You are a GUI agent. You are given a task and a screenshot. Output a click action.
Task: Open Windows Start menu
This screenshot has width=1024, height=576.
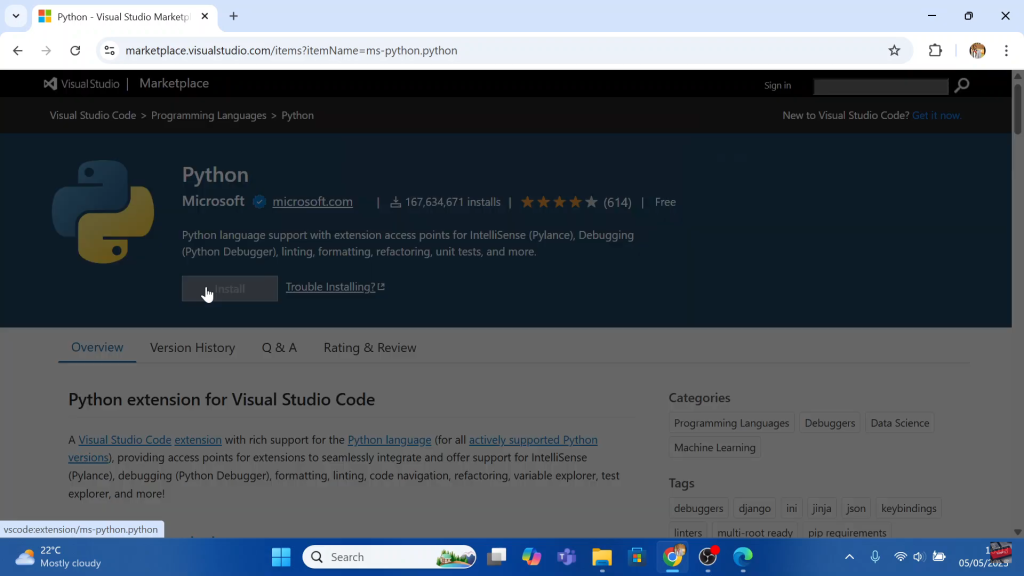[281, 557]
